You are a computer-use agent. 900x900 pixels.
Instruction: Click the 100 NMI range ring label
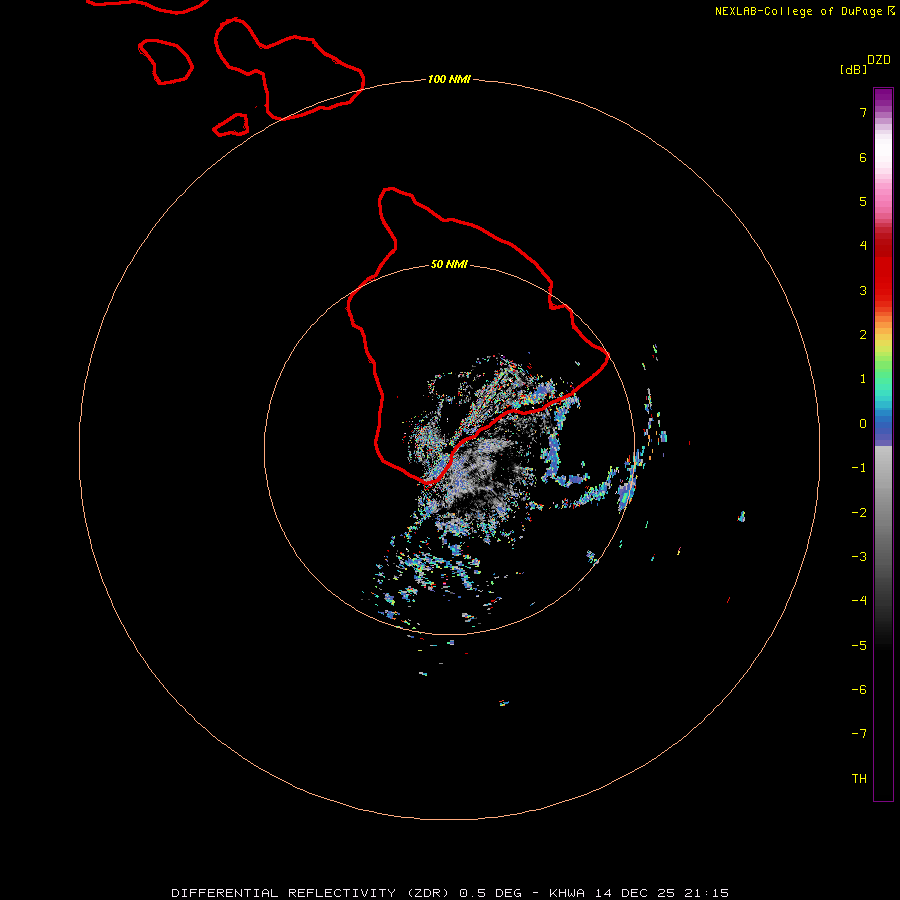click(x=449, y=79)
